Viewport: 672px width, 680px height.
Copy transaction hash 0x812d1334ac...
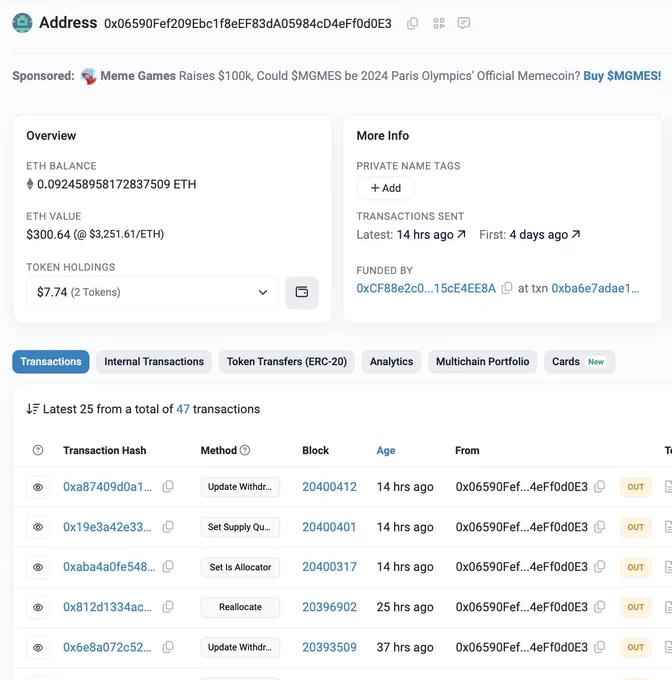(x=168, y=607)
